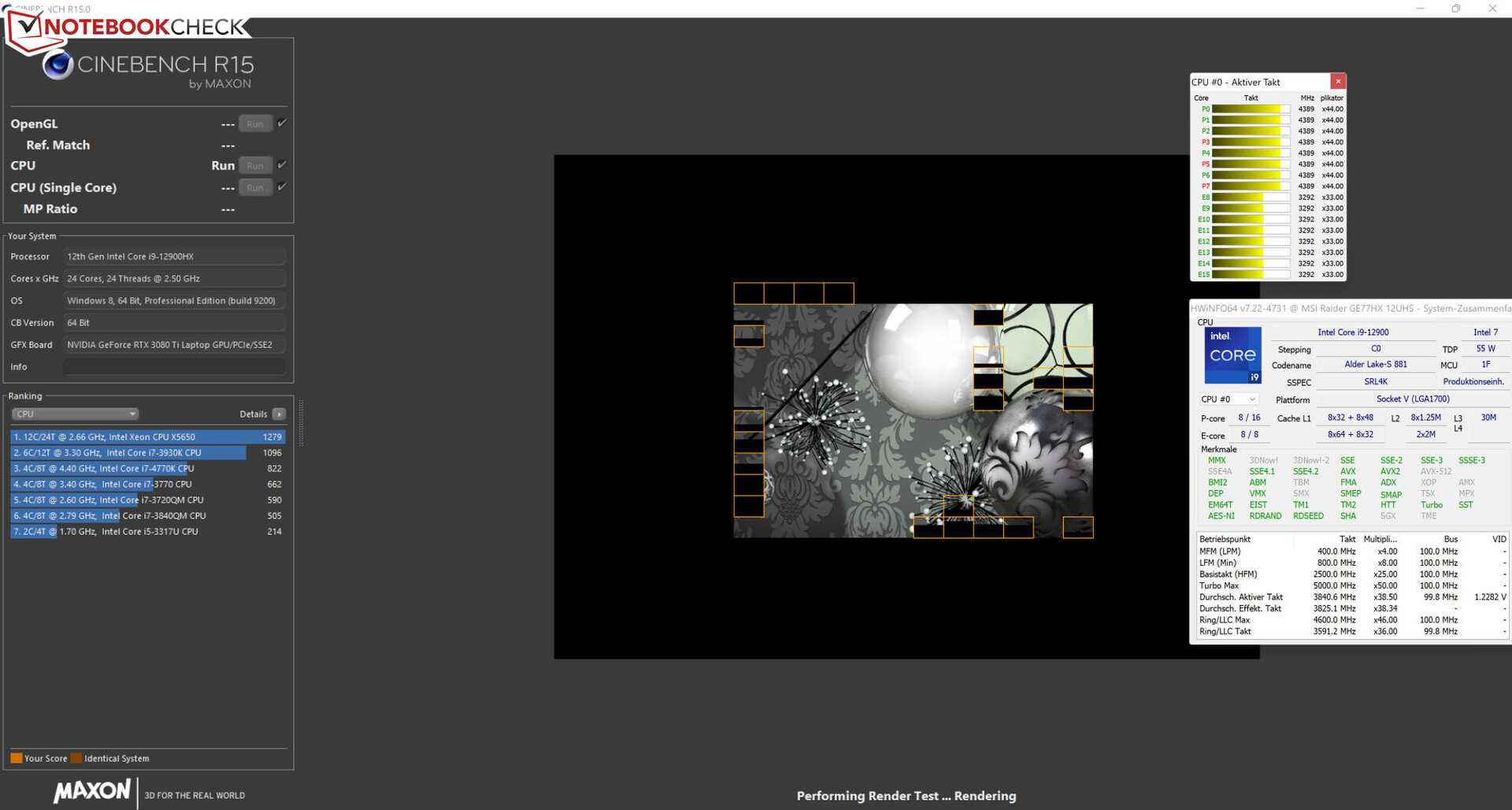Toggle the CPU (Single Core) checkbox
The height and width of the screenshot is (810, 1512).
(282, 187)
